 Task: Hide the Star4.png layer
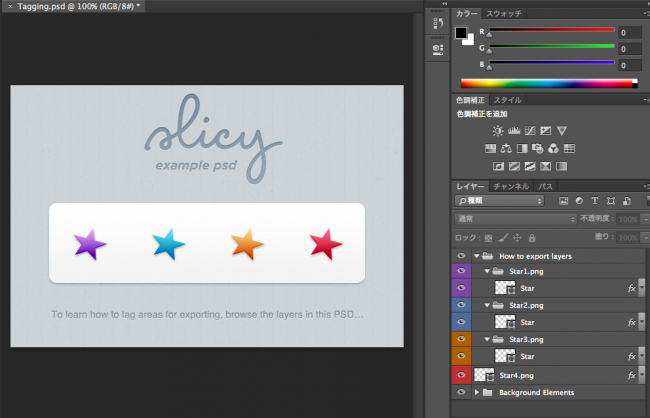point(461,375)
